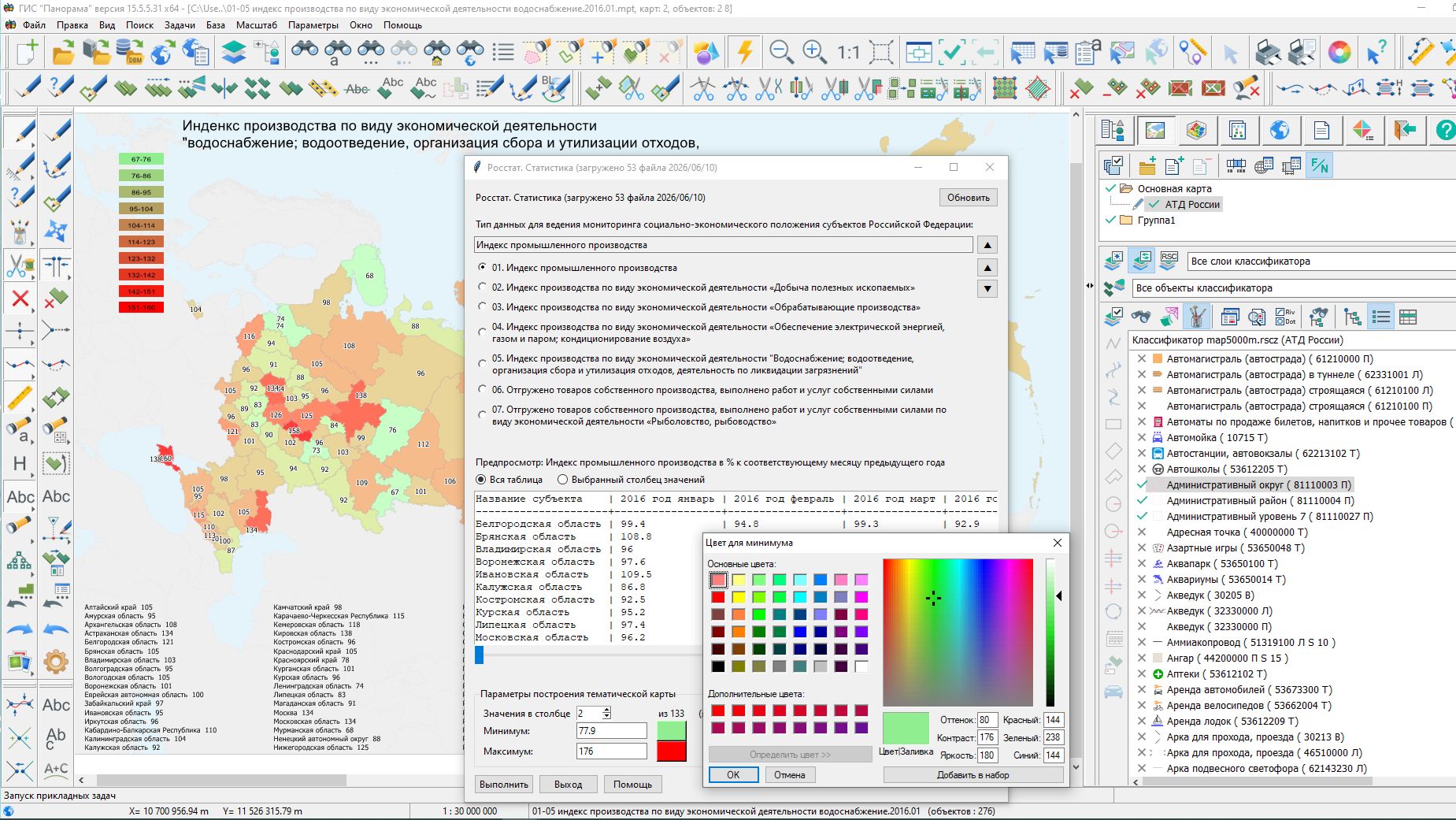Screen dimensions: 1456x820
Task: Click the RSC classifier layers icon
Action: (x=1169, y=260)
